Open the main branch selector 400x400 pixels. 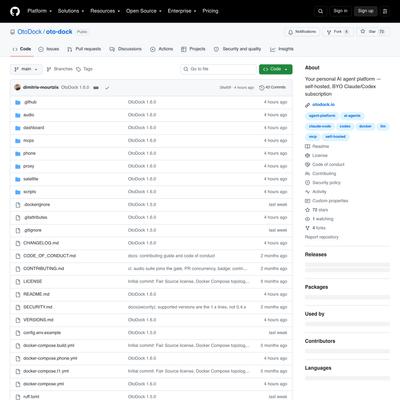coord(26,69)
